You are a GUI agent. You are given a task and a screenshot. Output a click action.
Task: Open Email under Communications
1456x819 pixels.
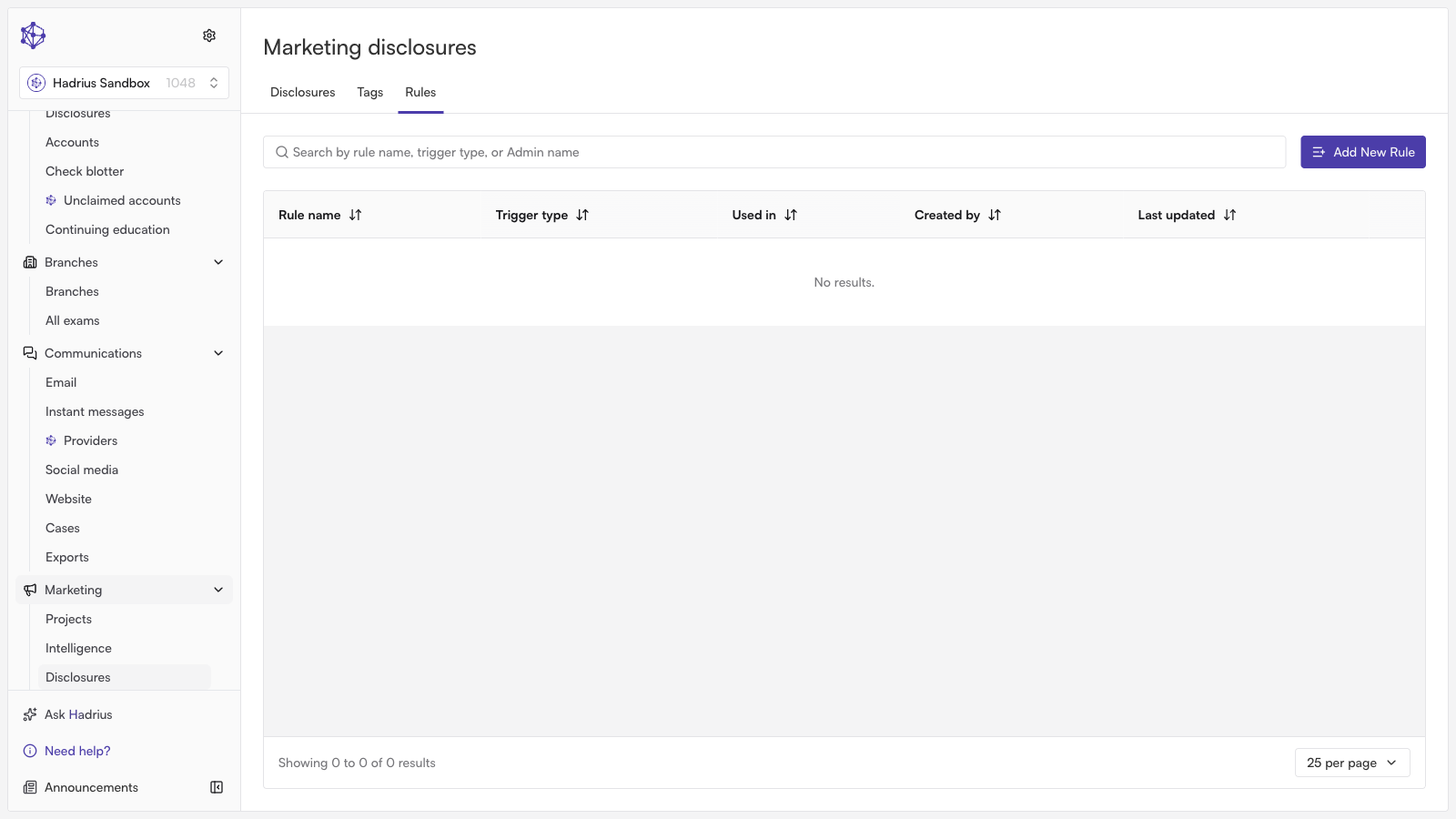(61, 382)
